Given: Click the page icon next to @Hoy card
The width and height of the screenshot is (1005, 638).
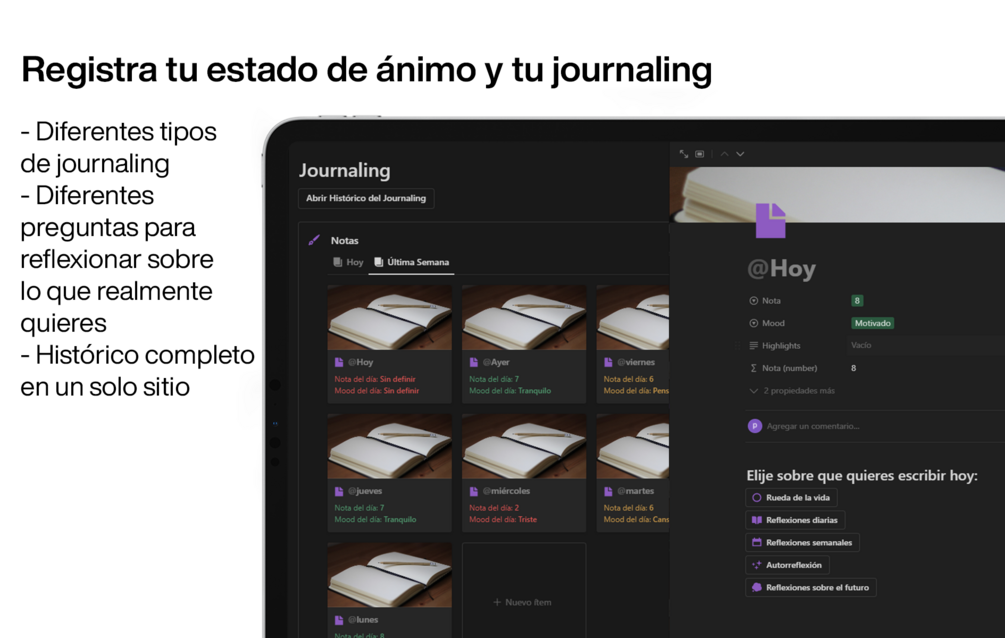Looking at the screenshot, I should click(339, 362).
